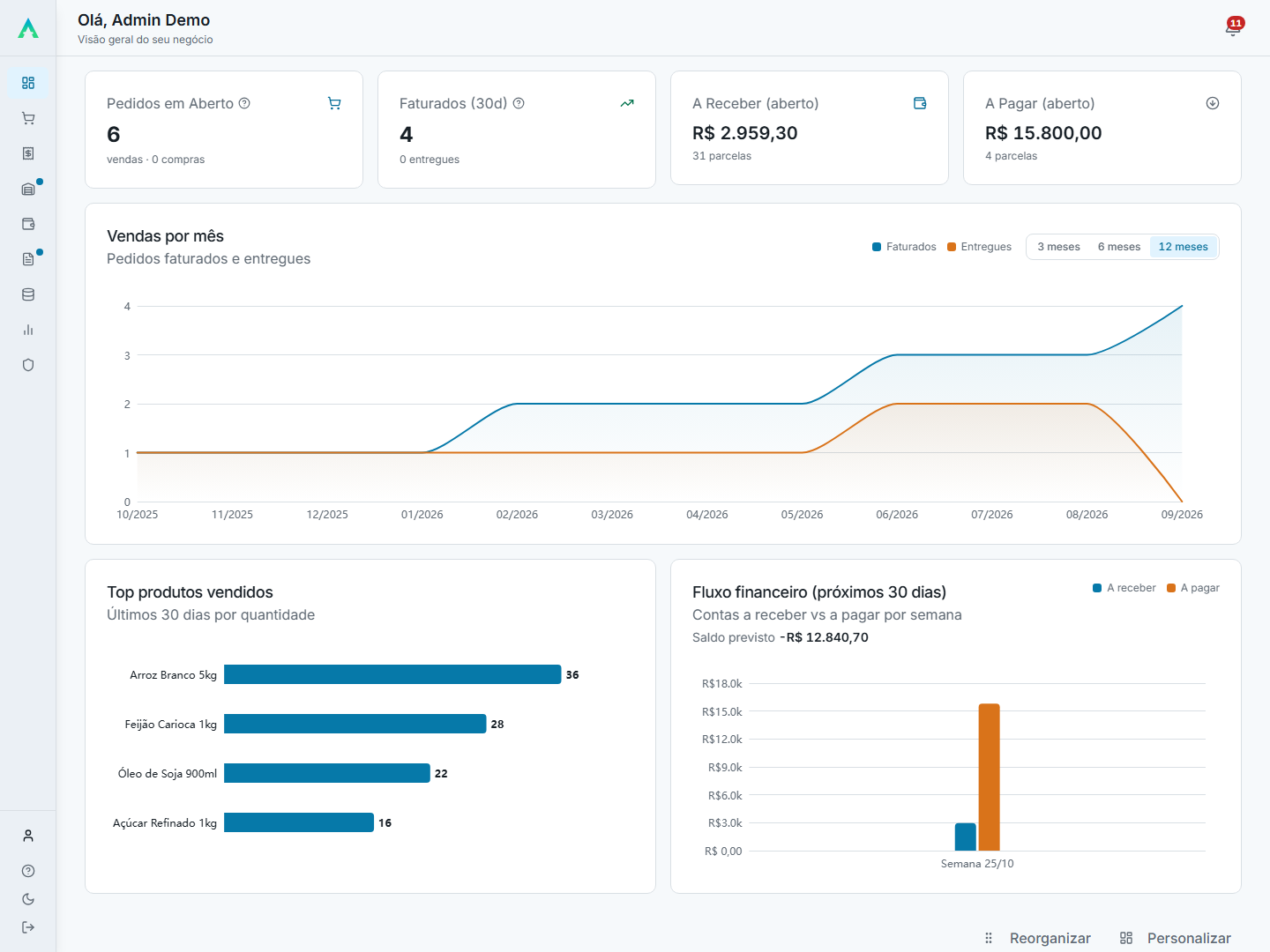Click the Arroz Branco 5kg bar

click(x=392, y=674)
